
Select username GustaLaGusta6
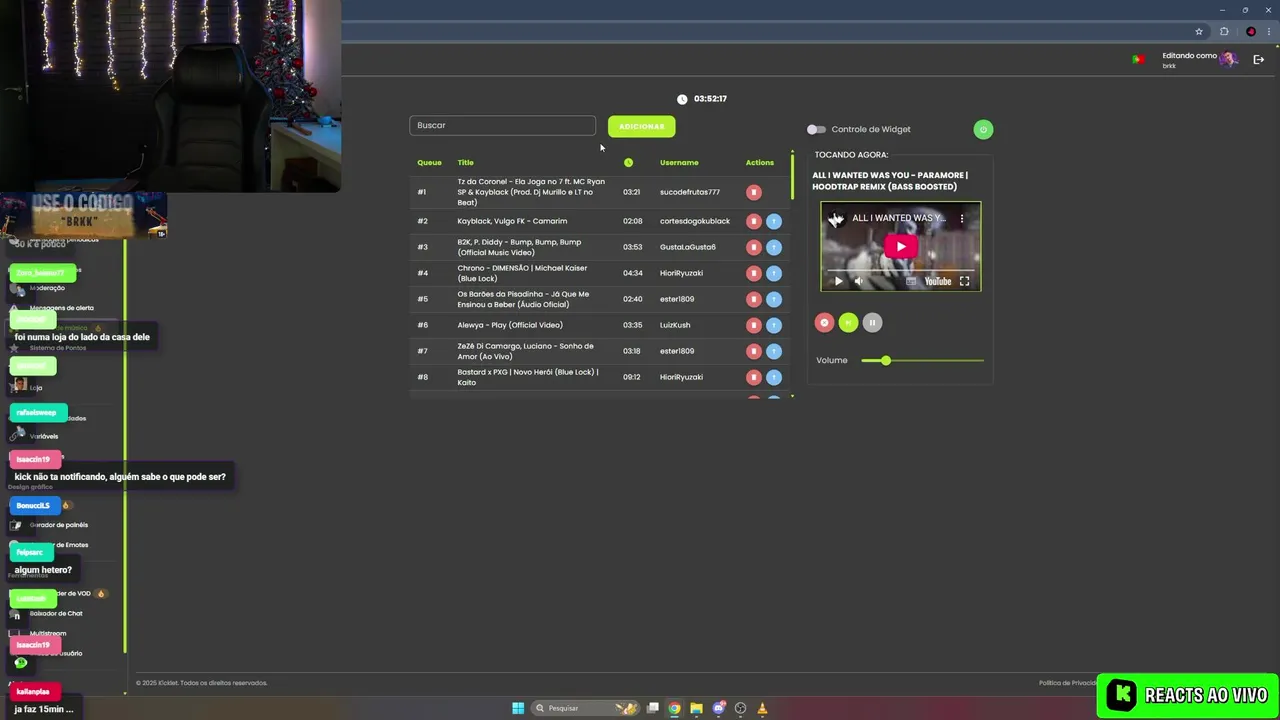pyautogui.click(x=688, y=247)
